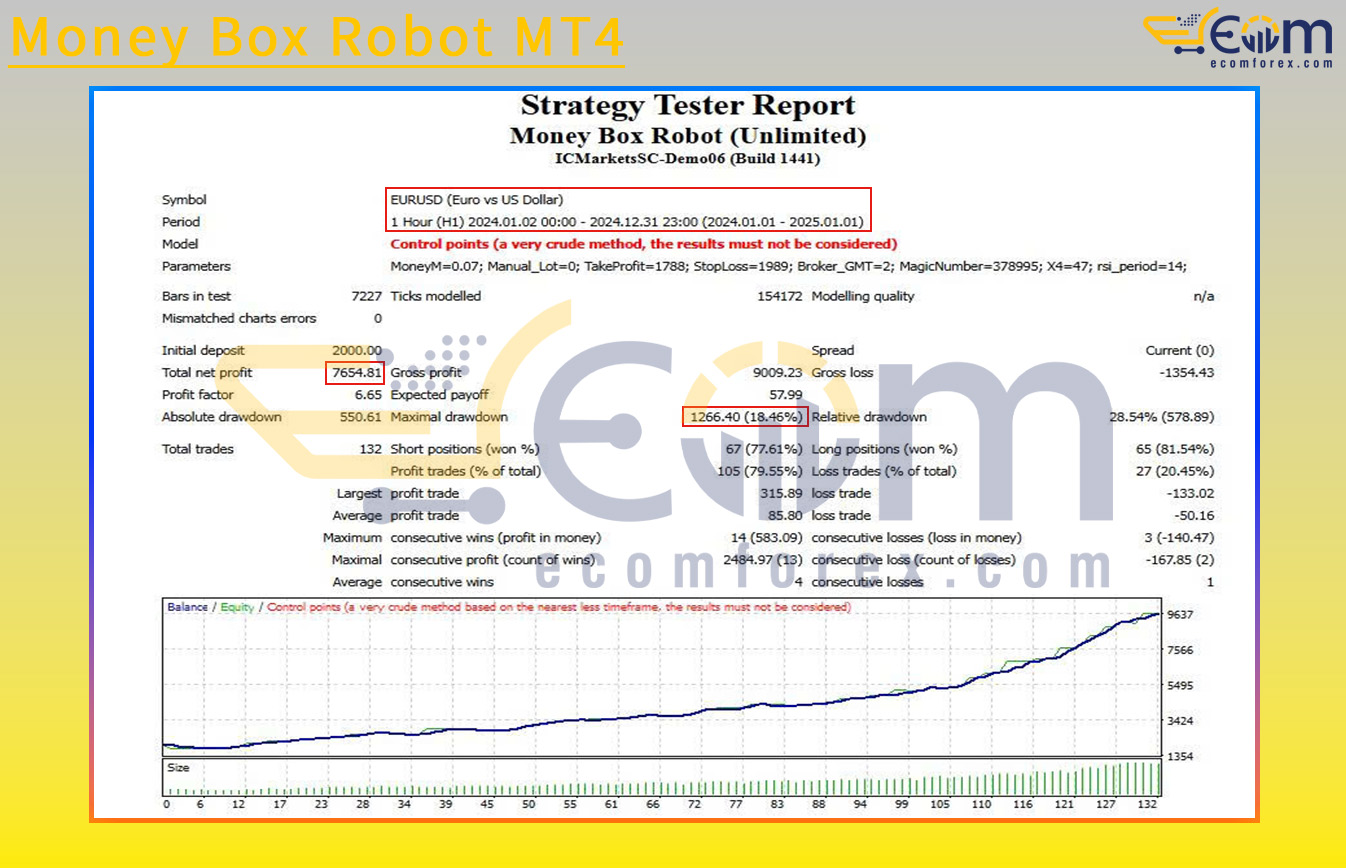Click the 1354 y-axis label on chart
This screenshot has height=868, width=1346.
coord(1179,757)
